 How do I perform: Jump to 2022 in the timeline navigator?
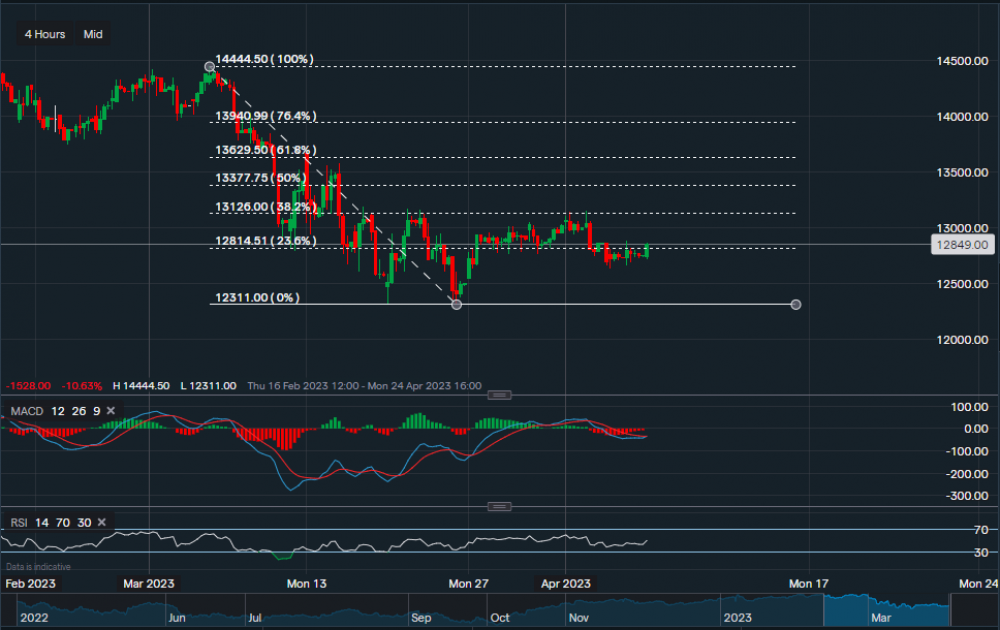pyautogui.click(x=33, y=618)
